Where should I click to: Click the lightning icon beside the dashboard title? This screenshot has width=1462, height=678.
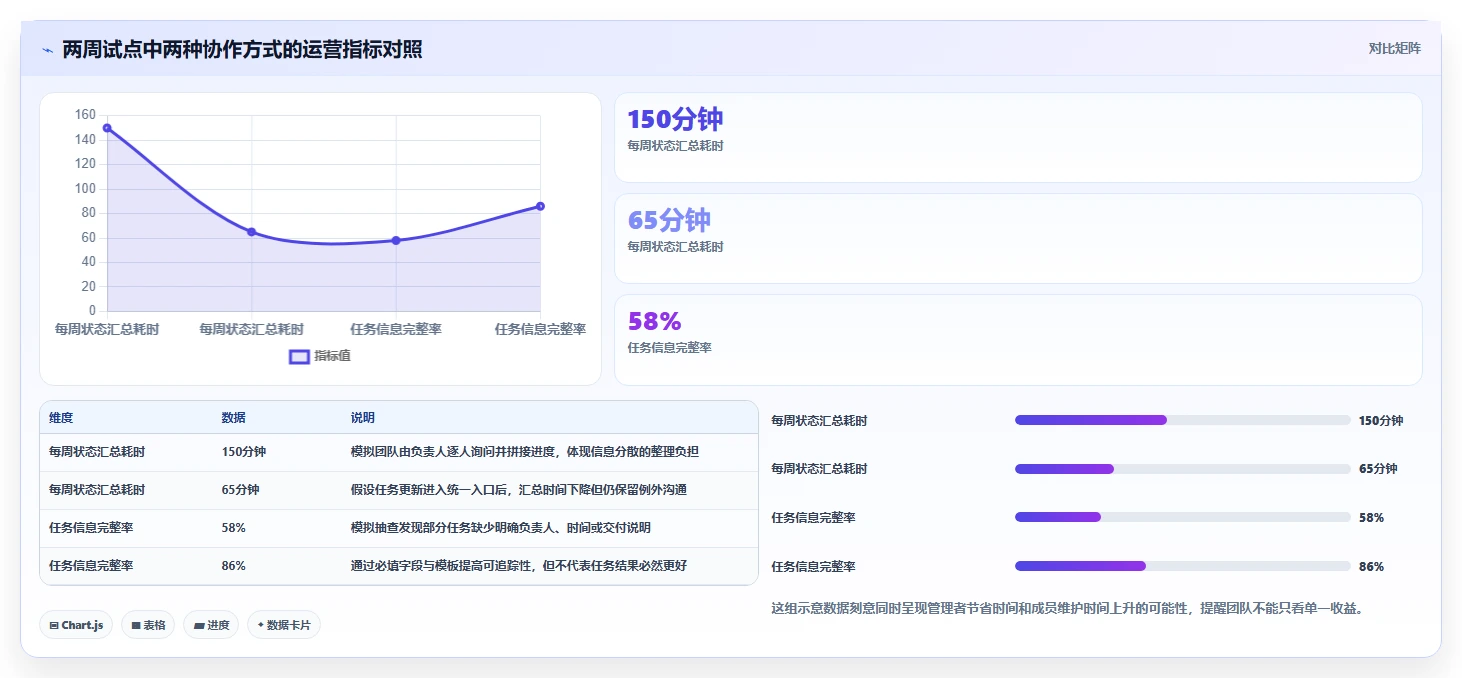pos(47,49)
